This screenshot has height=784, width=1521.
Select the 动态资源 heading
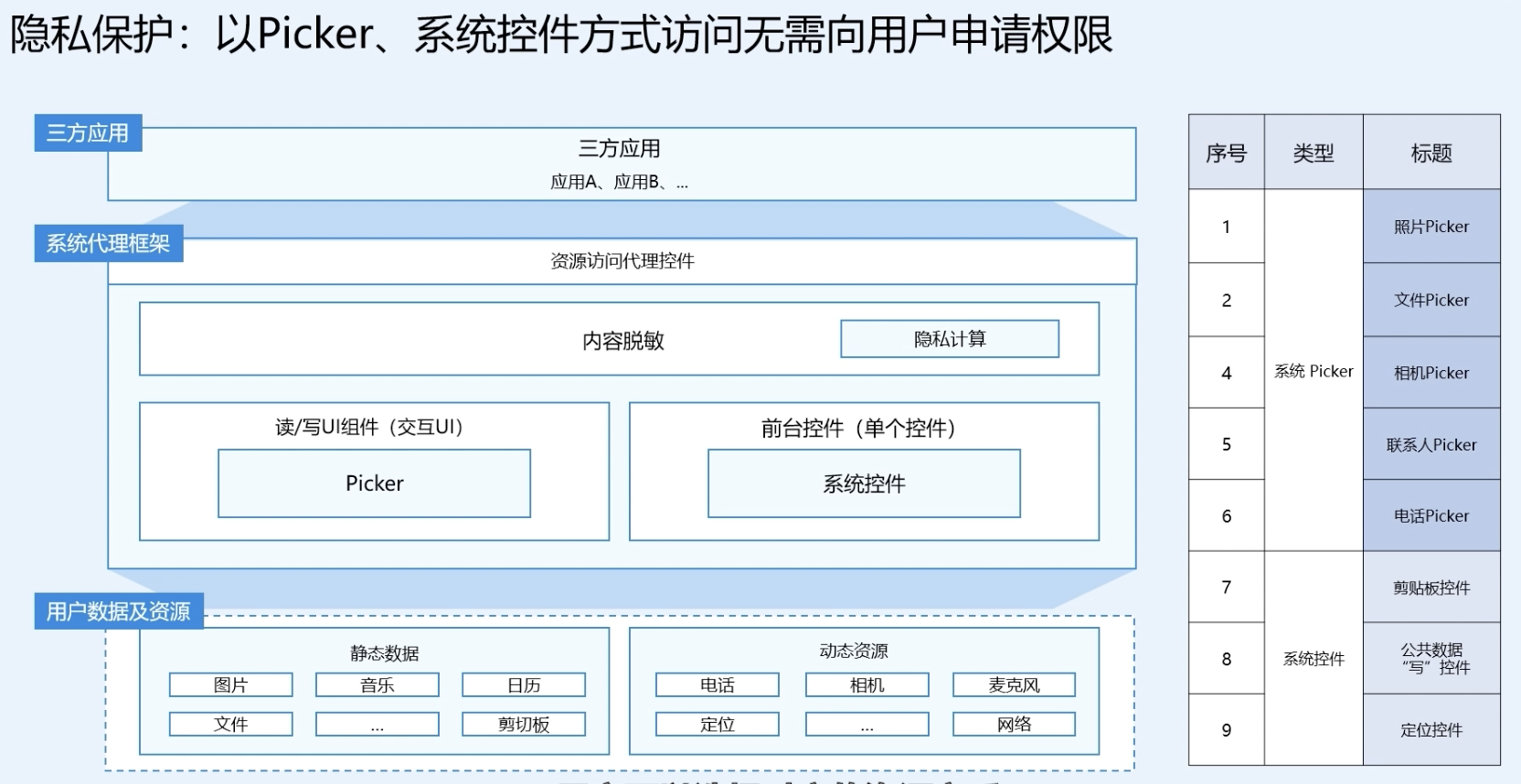(854, 651)
